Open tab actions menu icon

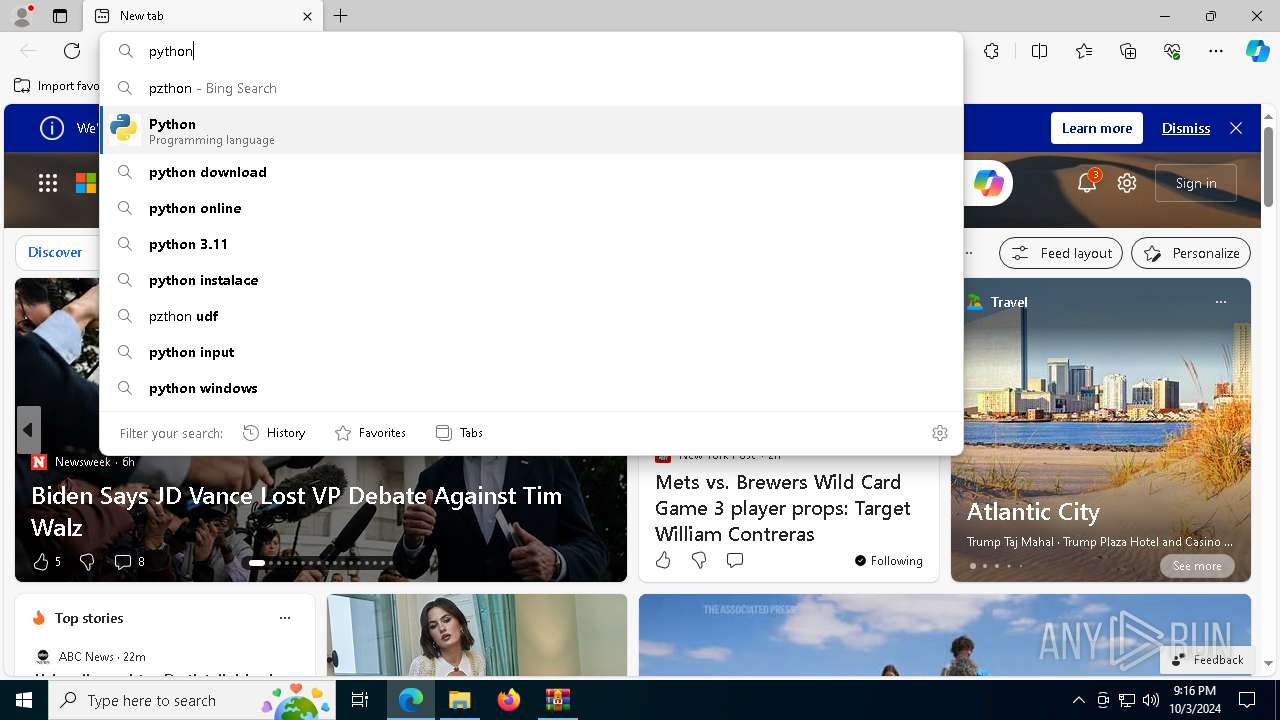(60, 16)
